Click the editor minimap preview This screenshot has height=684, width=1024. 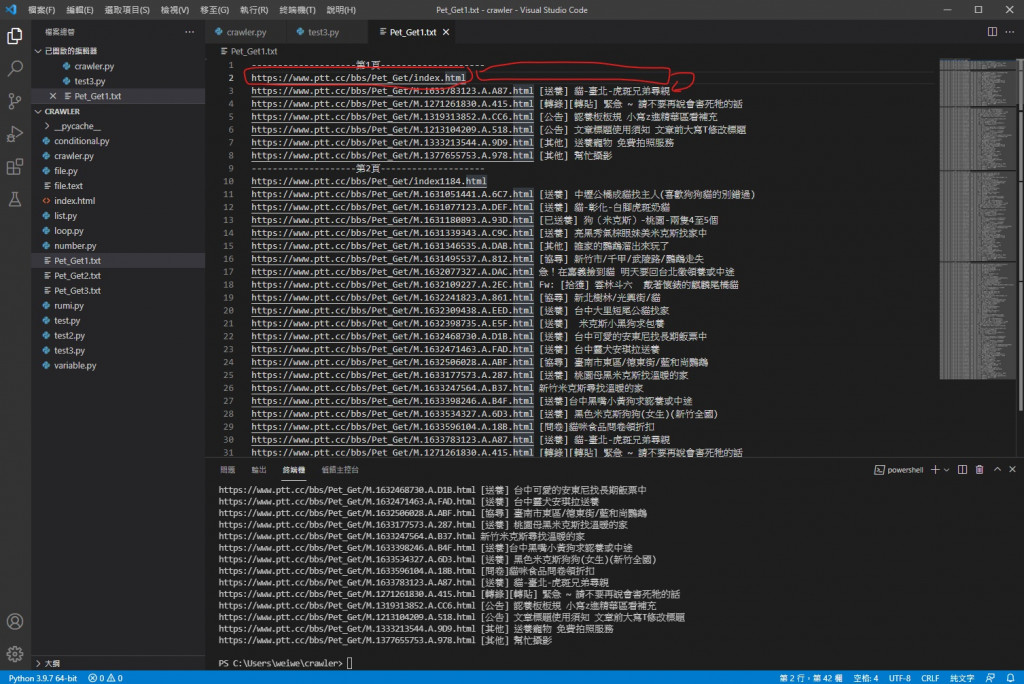click(977, 219)
